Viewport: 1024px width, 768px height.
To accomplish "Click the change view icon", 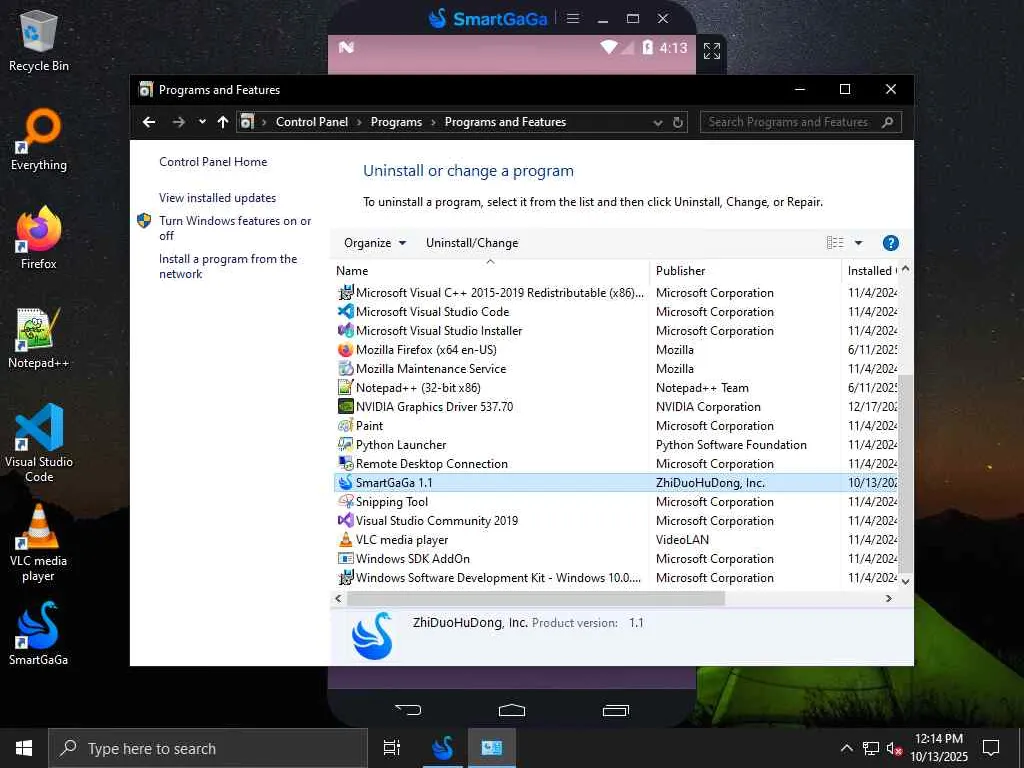I will [835, 243].
